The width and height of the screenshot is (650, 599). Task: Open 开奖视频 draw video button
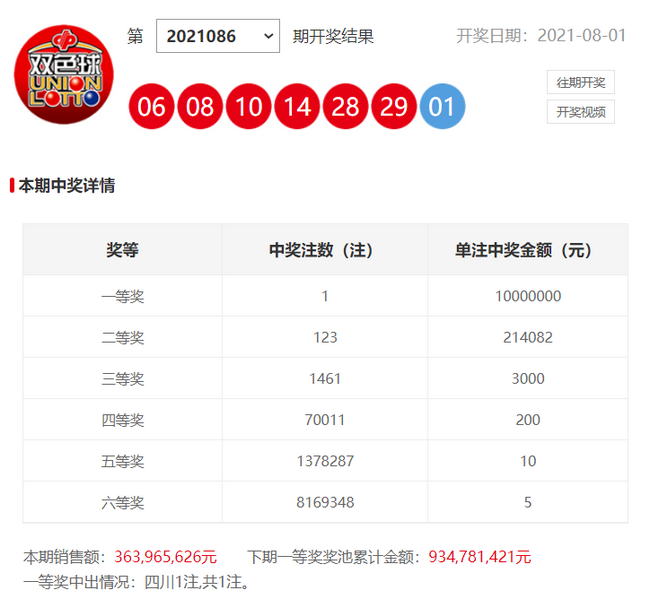tap(580, 111)
